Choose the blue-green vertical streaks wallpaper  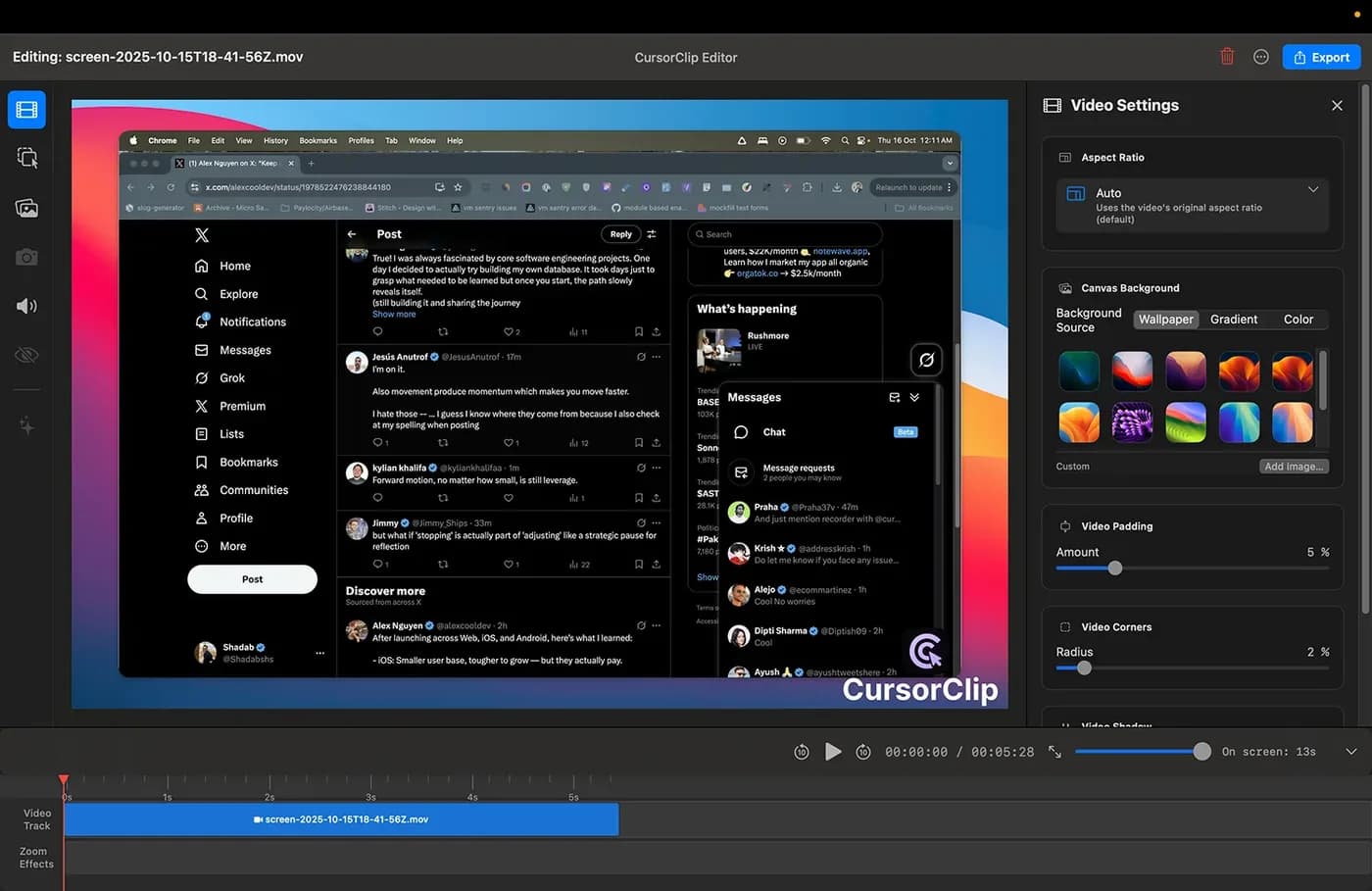[1239, 422]
